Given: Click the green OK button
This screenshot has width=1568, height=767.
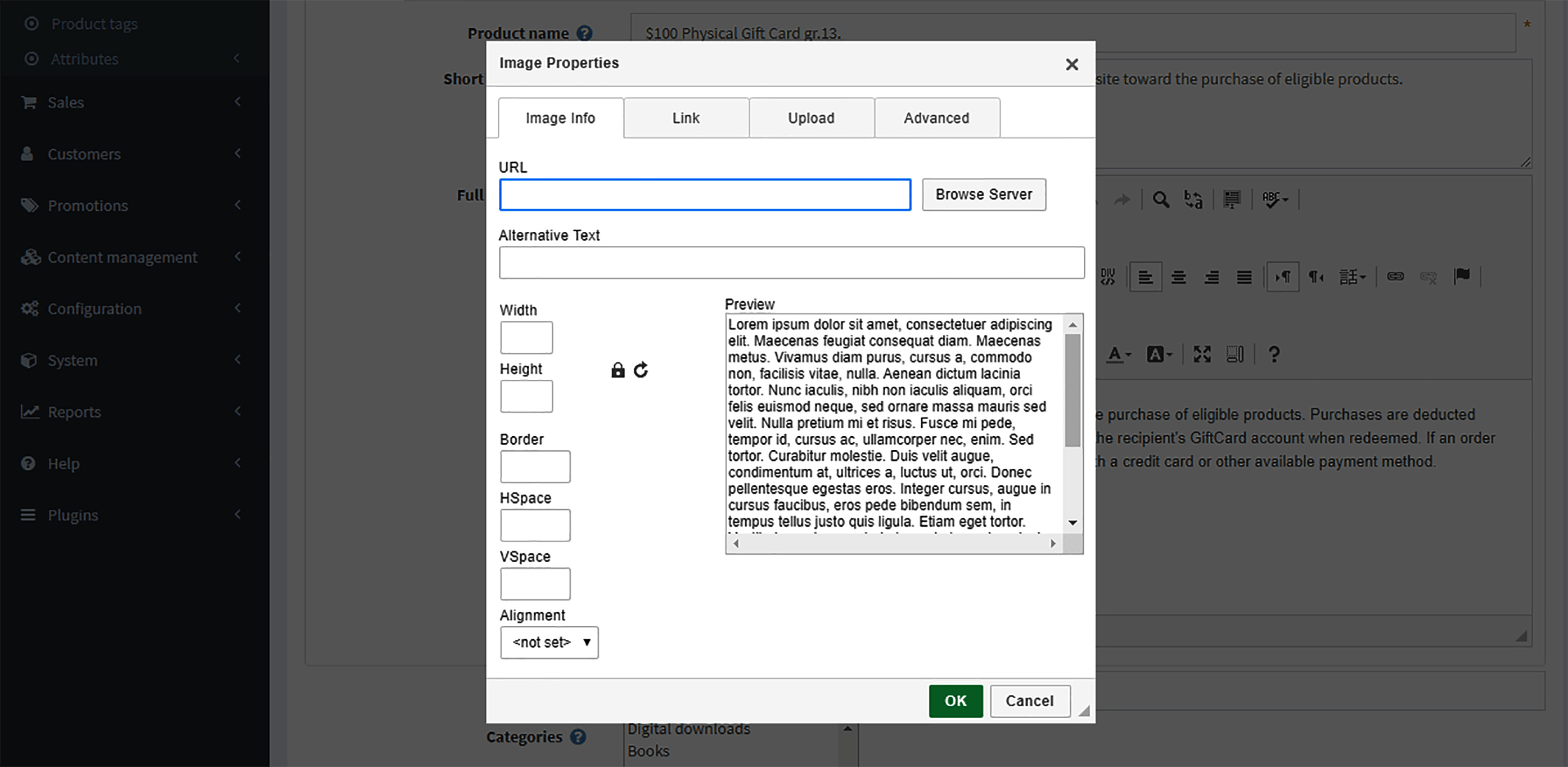Looking at the screenshot, I should coord(956,701).
